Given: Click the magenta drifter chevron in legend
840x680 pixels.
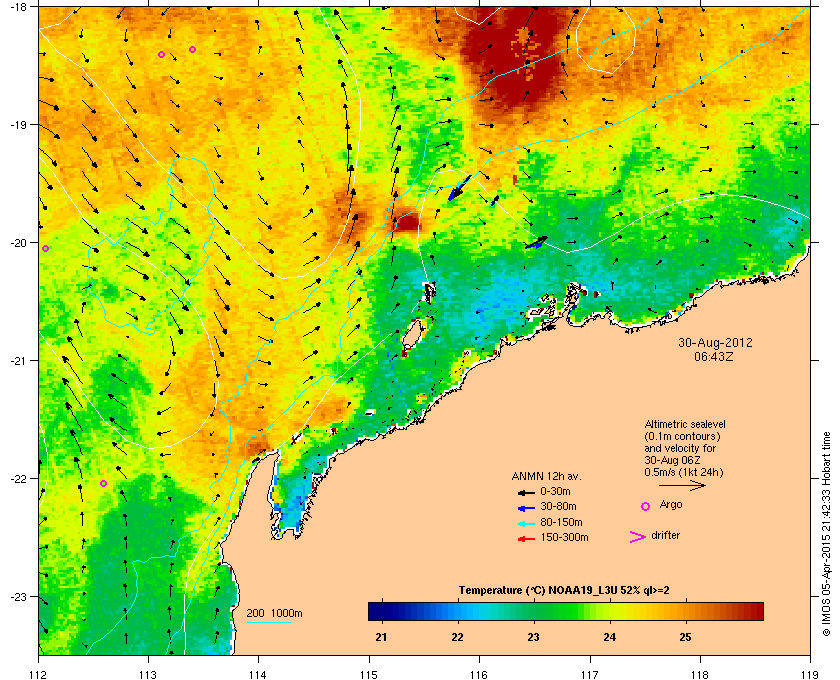Looking at the screenshot, I should (x=638, y=537).
